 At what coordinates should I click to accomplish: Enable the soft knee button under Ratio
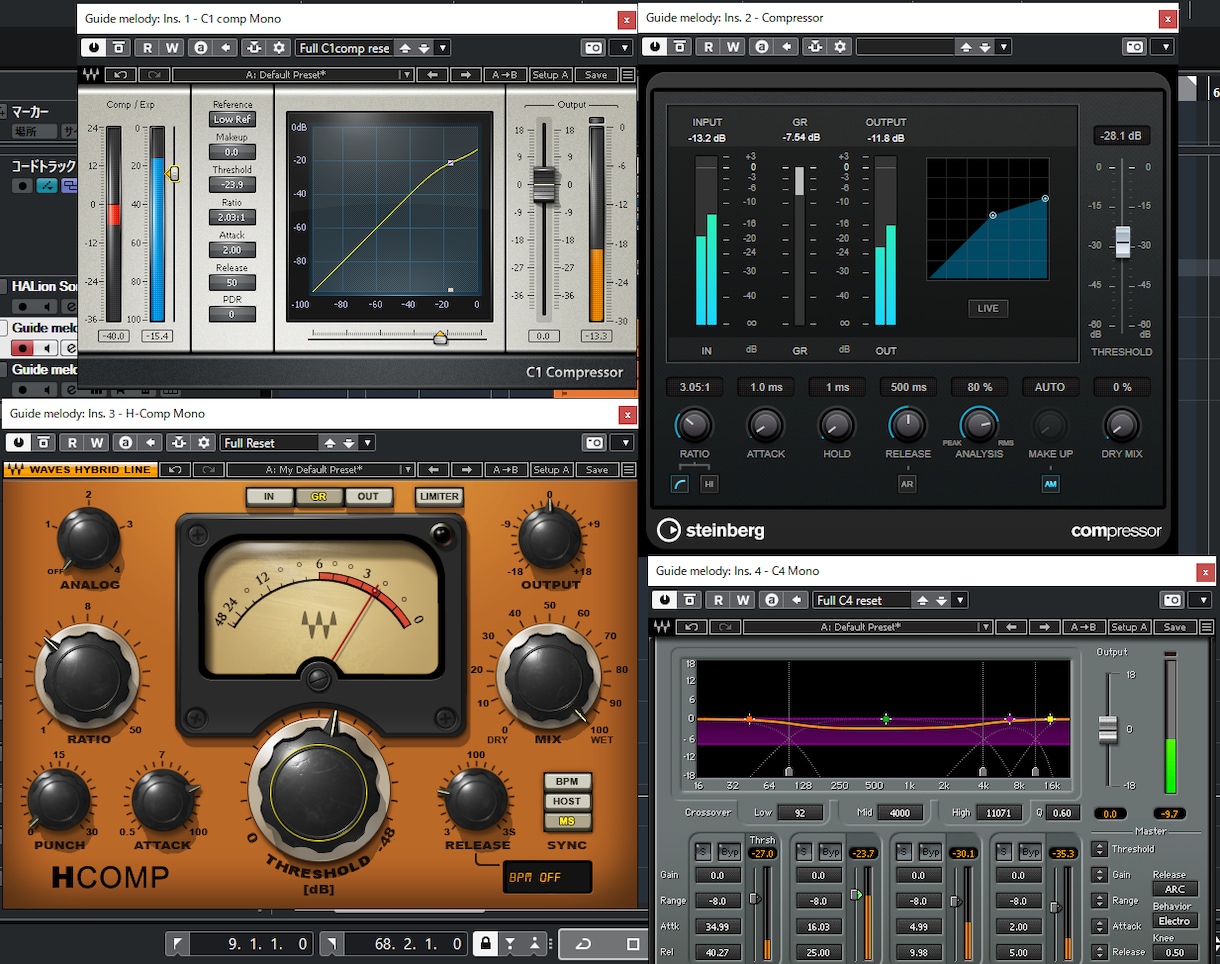680,484
